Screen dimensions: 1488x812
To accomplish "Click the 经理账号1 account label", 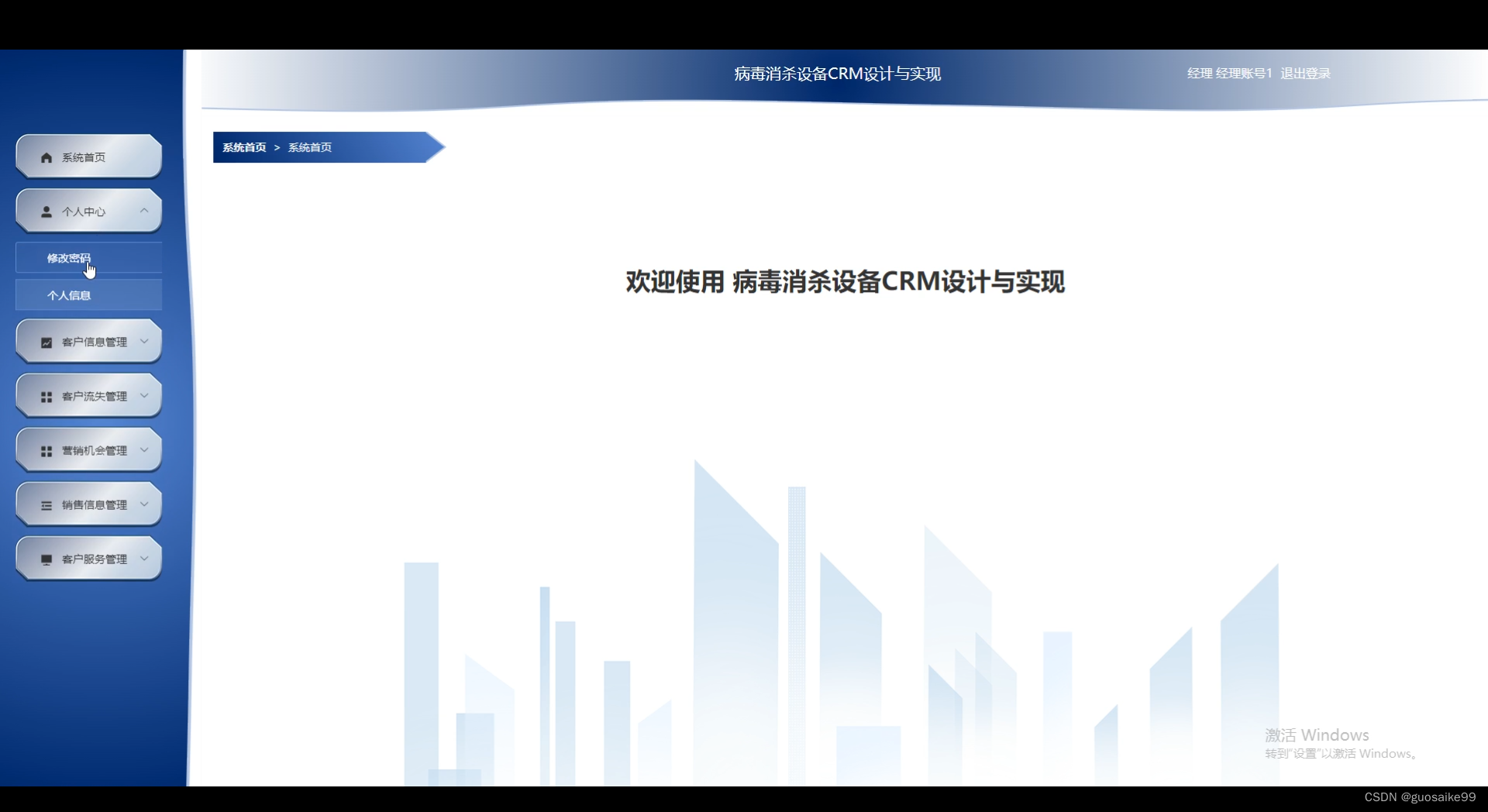I will coord(1242,74).
